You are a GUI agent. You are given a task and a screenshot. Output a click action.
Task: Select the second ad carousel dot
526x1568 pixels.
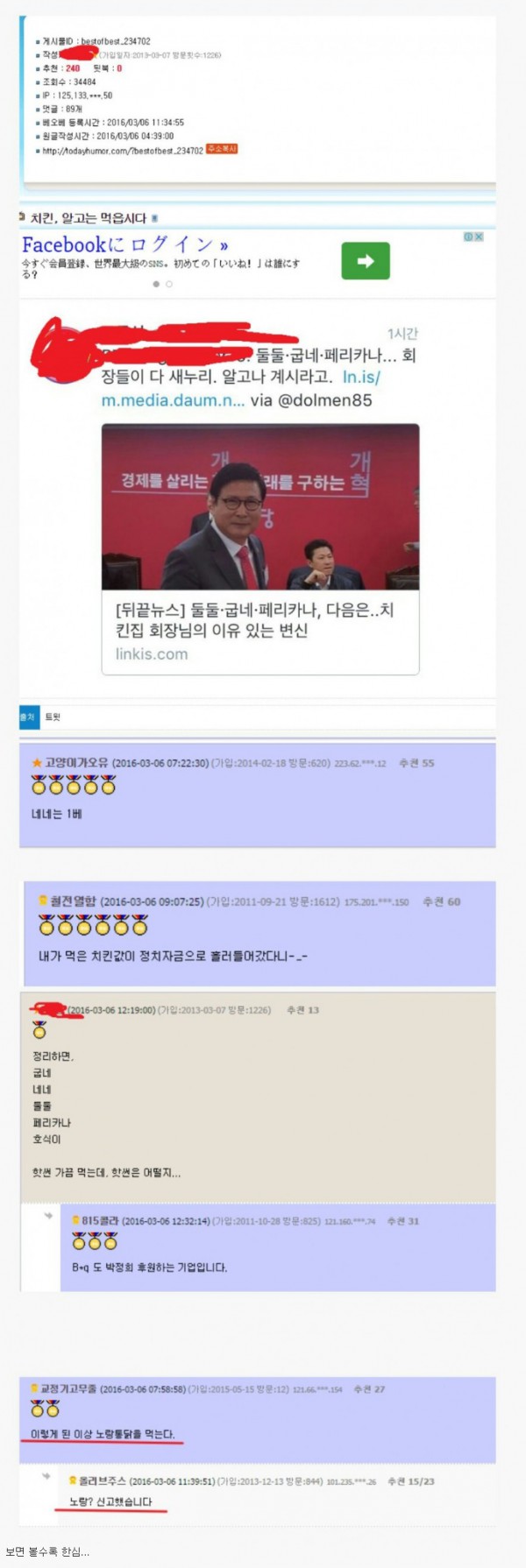click(169, 284)
